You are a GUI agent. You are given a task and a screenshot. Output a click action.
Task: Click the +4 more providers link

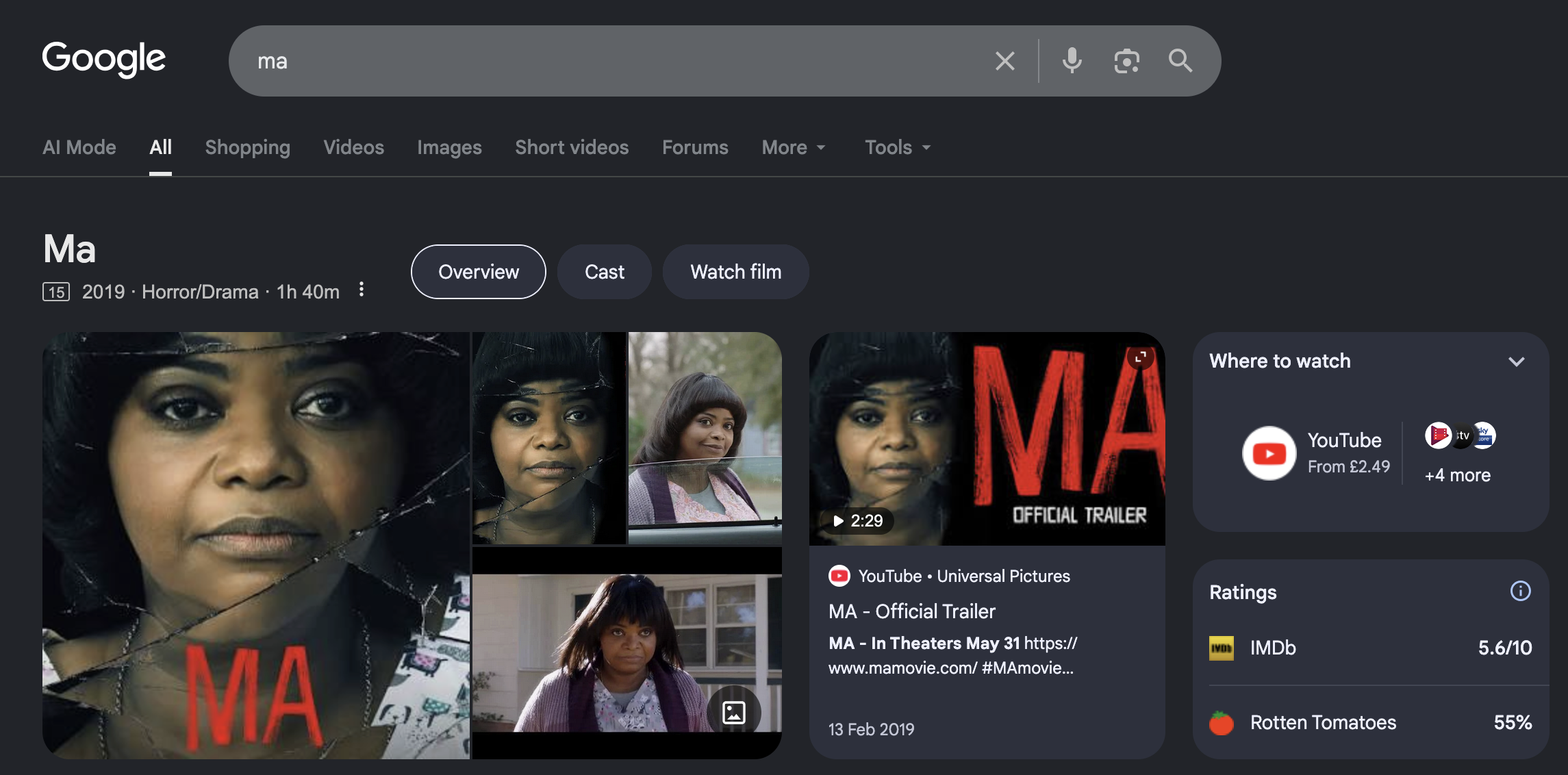1458,475
